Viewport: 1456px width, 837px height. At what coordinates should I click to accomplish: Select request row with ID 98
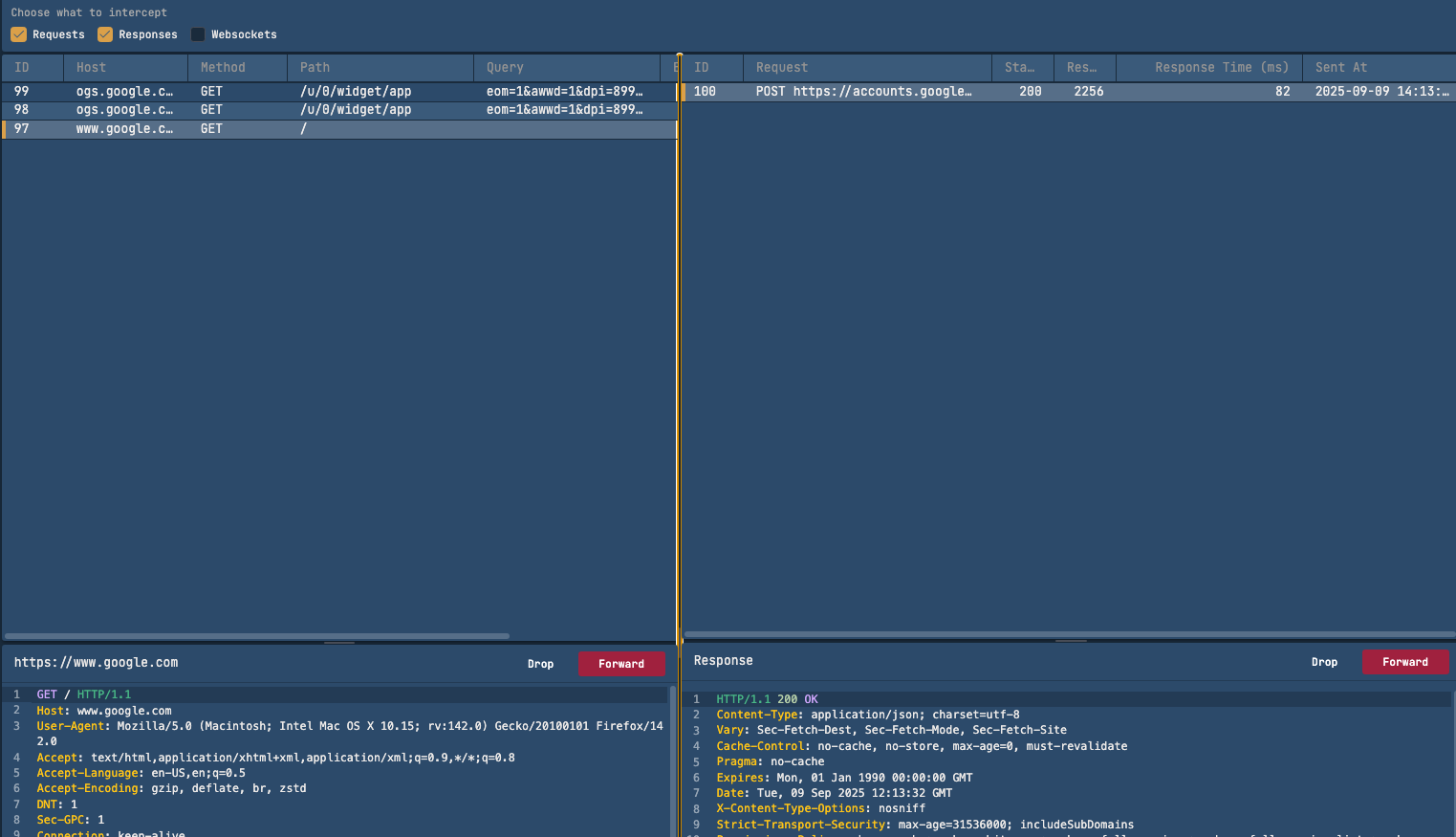tap(339, 110)
